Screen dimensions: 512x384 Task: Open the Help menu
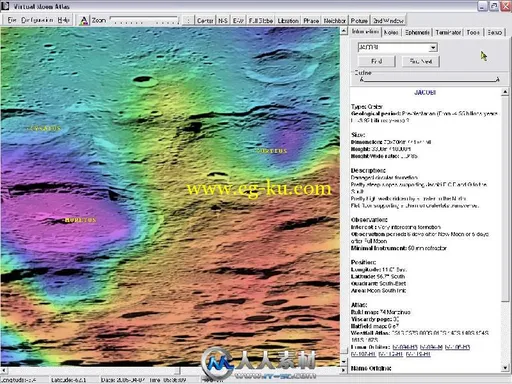63,20
